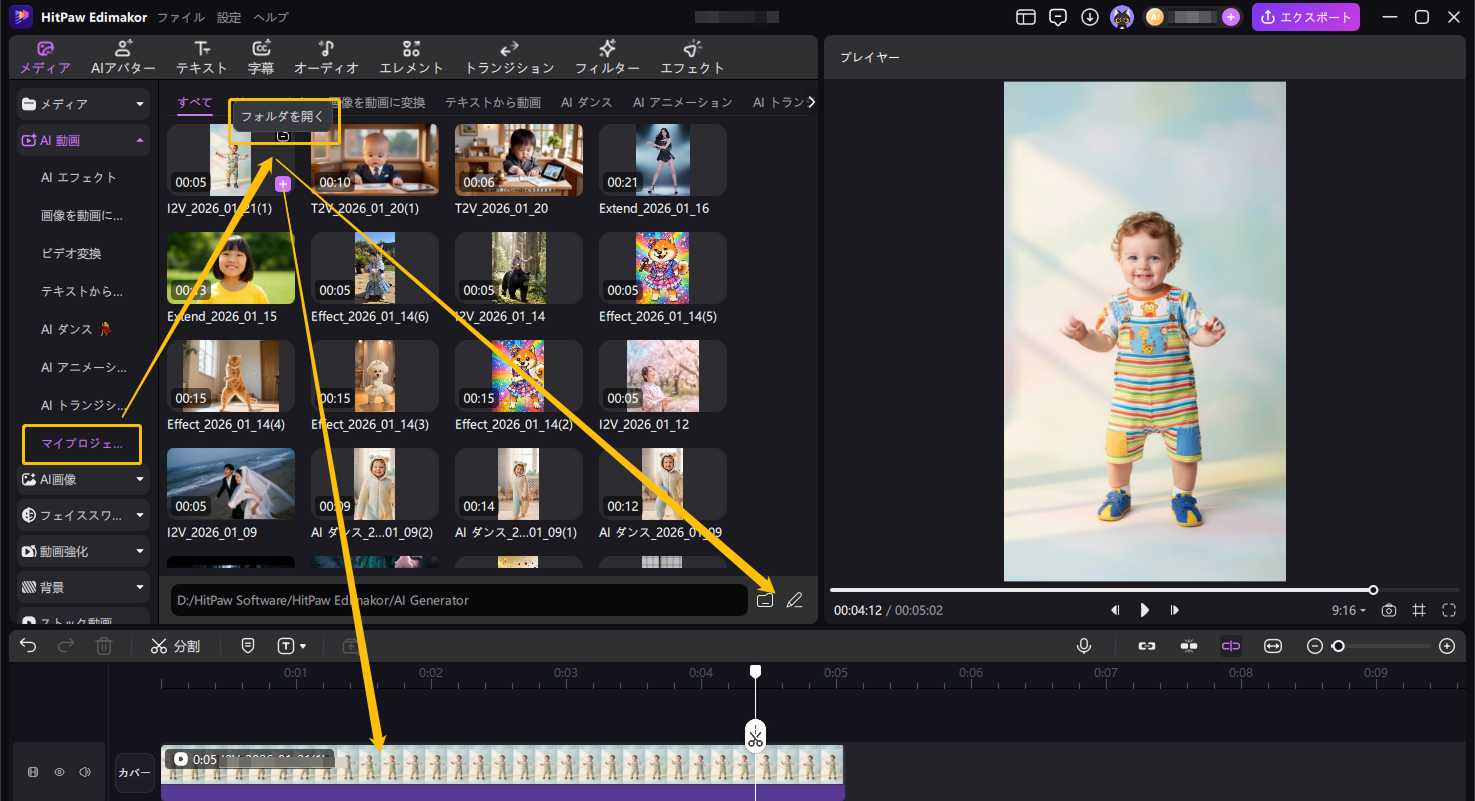The image size is (1475, 801).
Task: Open the トランジション tab
Action: pos(509,58)
